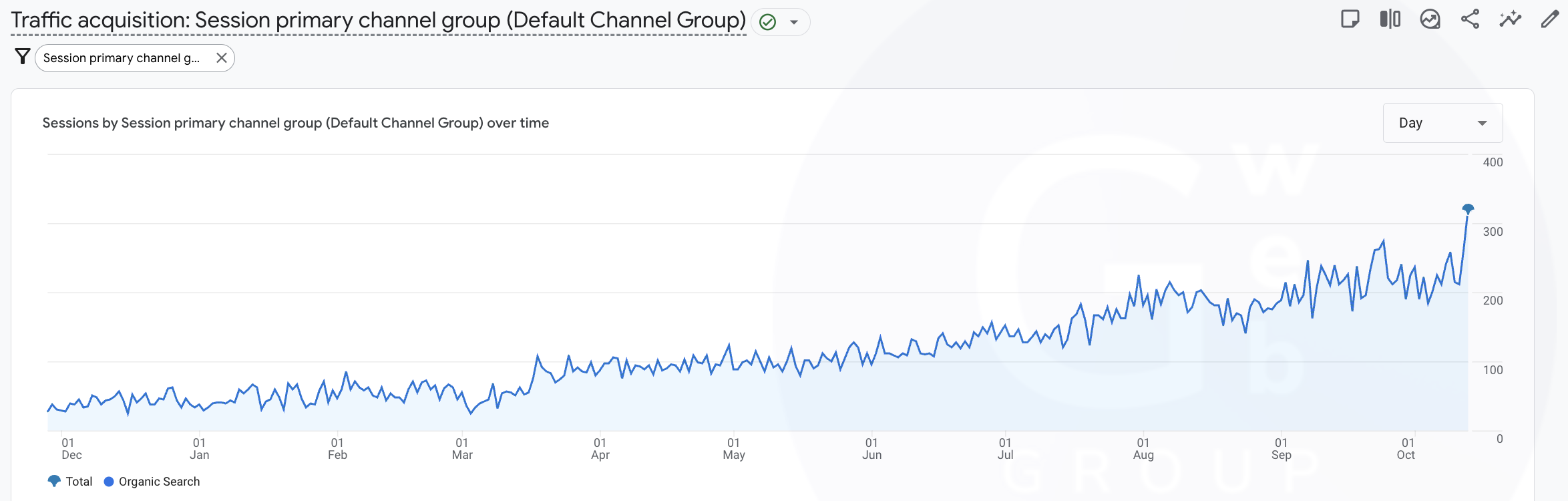The image size is (1568, 501).
Task: Select the latest peak data point marker
Action: pos(1468,209)
